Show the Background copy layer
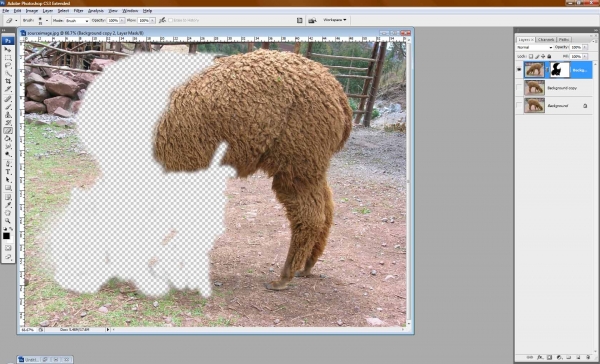Screen dimensions: 600x364 pos(519,88)
